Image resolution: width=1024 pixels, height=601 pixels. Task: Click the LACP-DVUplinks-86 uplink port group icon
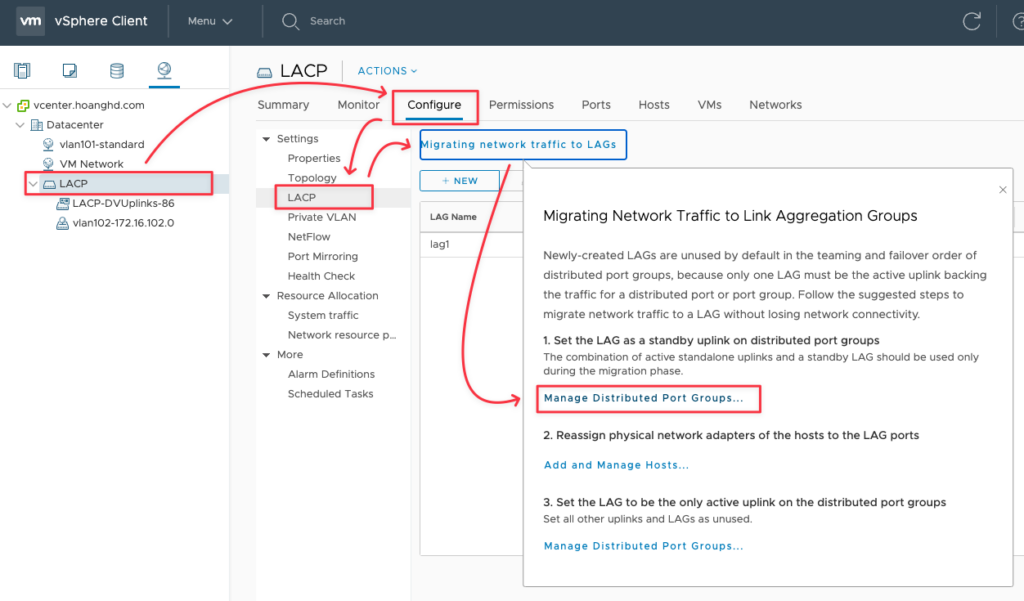[x=63, y=204]
